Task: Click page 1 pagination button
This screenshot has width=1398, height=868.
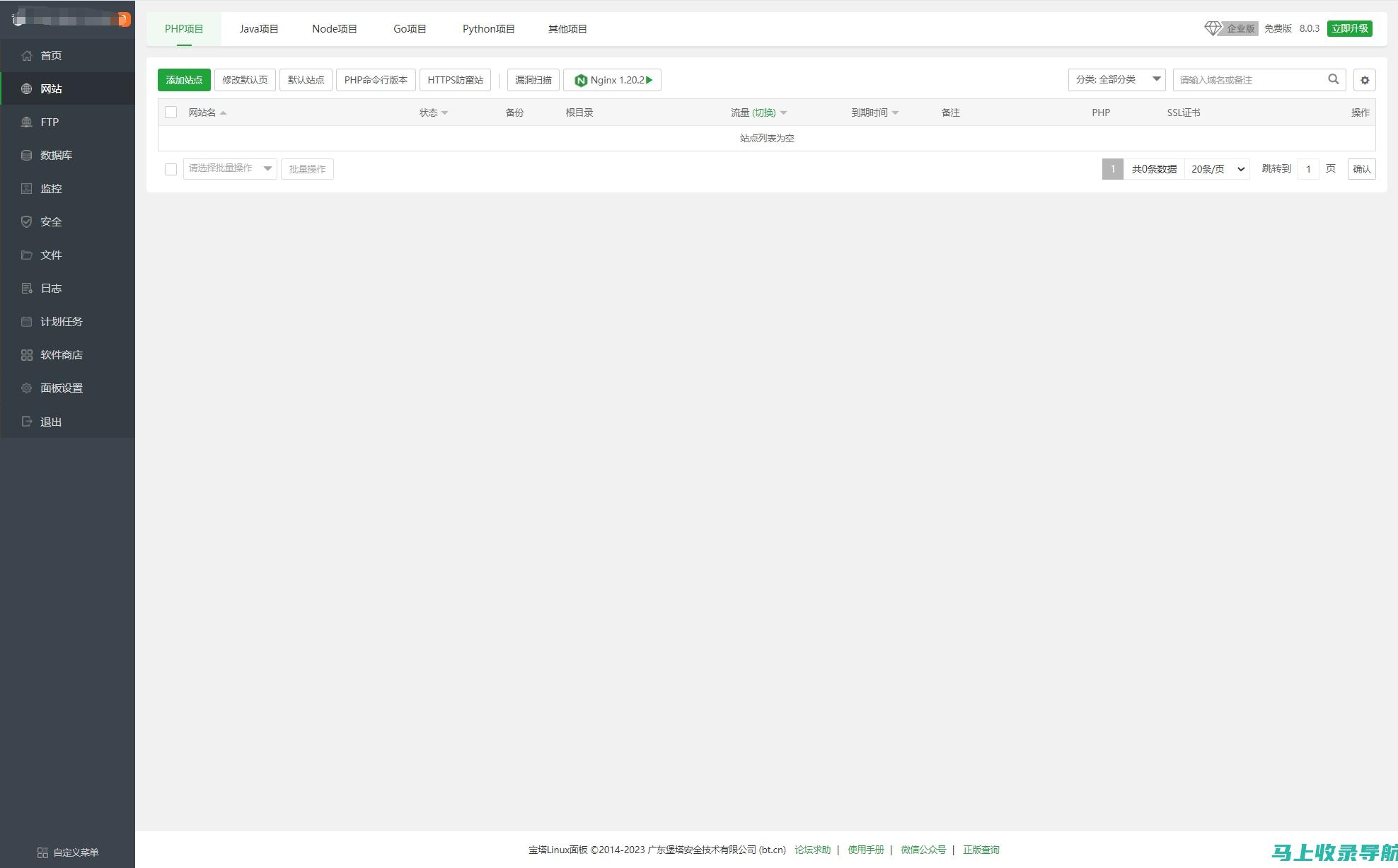Action: point(1113,169)
